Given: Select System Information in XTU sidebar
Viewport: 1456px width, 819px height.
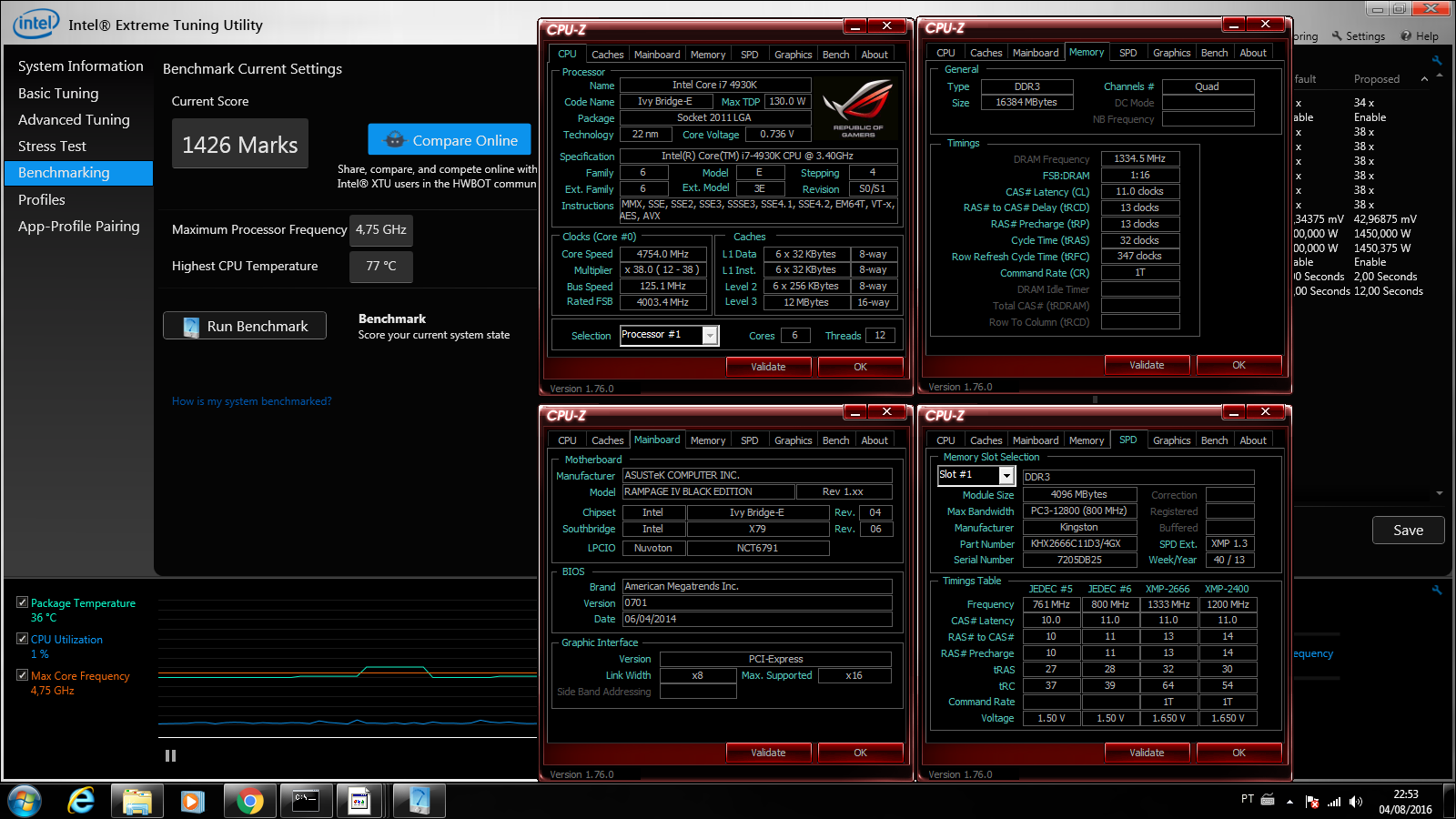Looking at the screenshot, I should 81,66.
